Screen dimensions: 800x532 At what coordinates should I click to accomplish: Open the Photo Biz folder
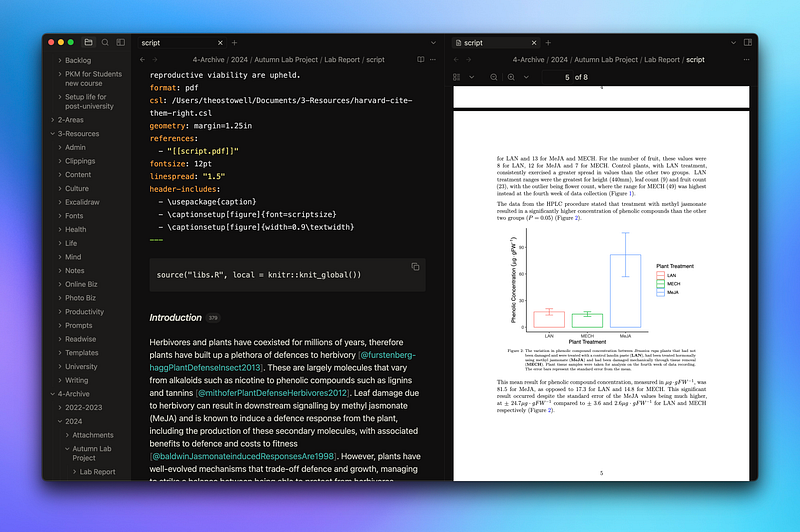click(x=80, y=298)
